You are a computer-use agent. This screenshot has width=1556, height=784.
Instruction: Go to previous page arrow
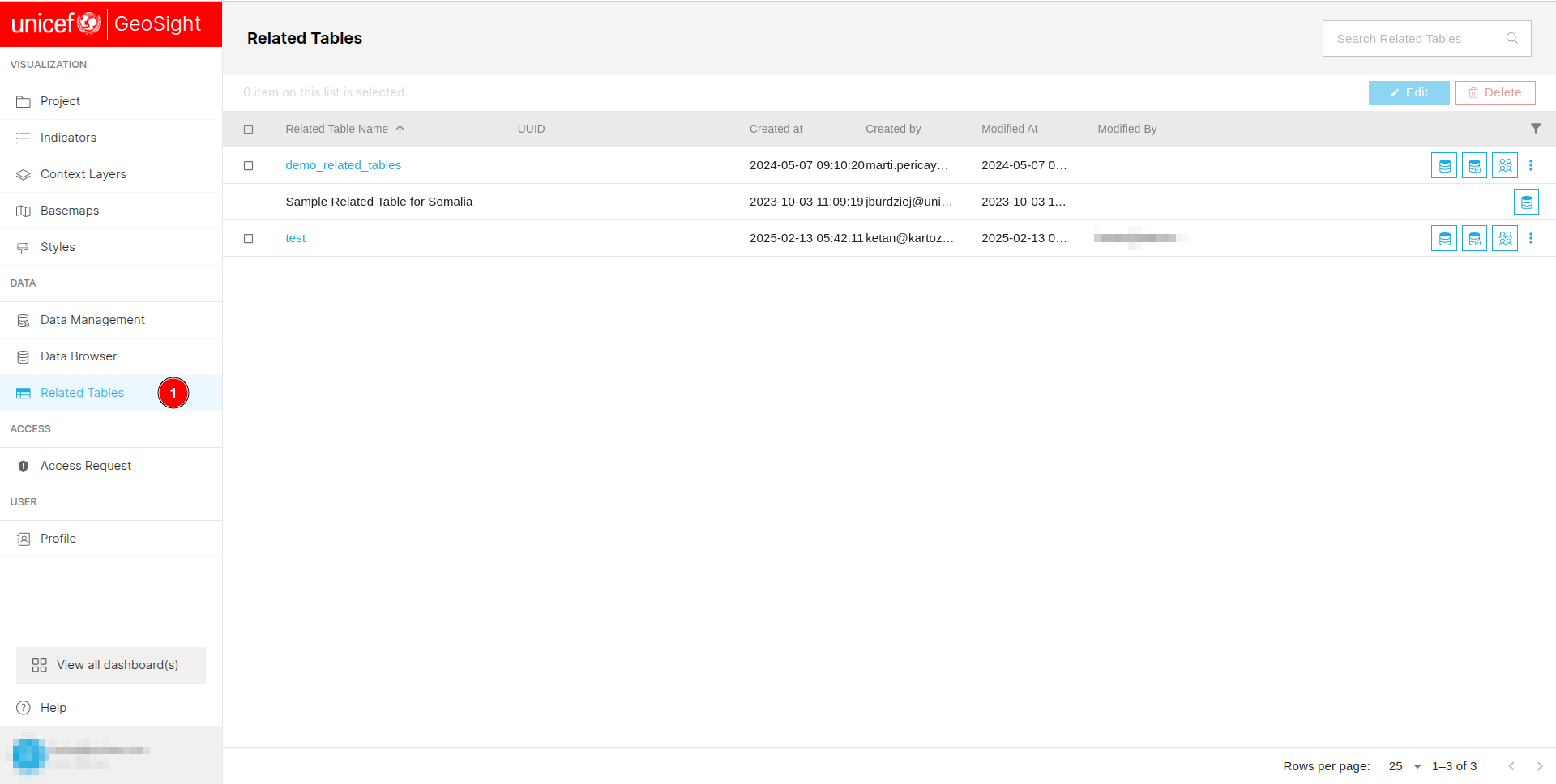(x=1511, y=766)
